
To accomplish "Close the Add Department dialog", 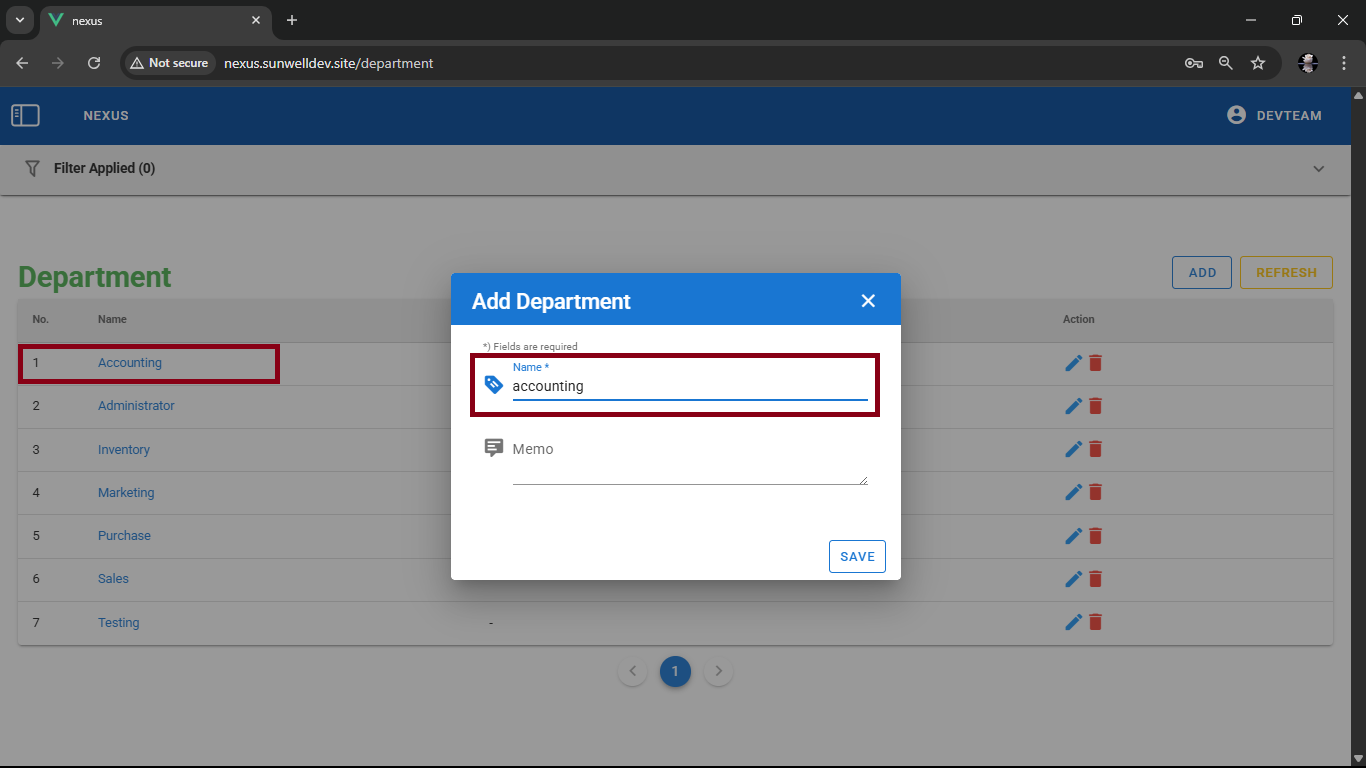I will 868,301.
